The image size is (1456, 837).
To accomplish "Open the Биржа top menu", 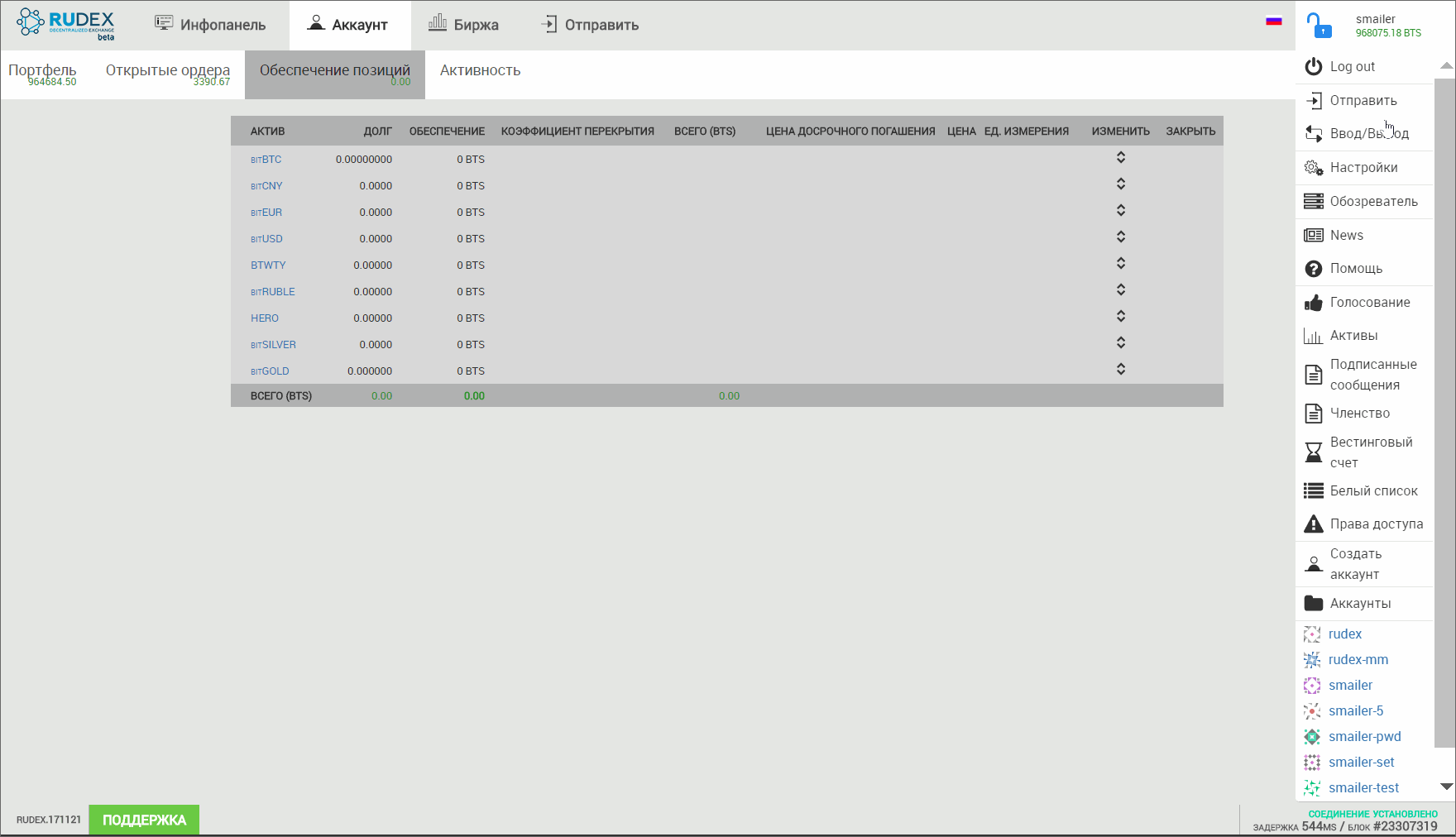I will [463, 25].
